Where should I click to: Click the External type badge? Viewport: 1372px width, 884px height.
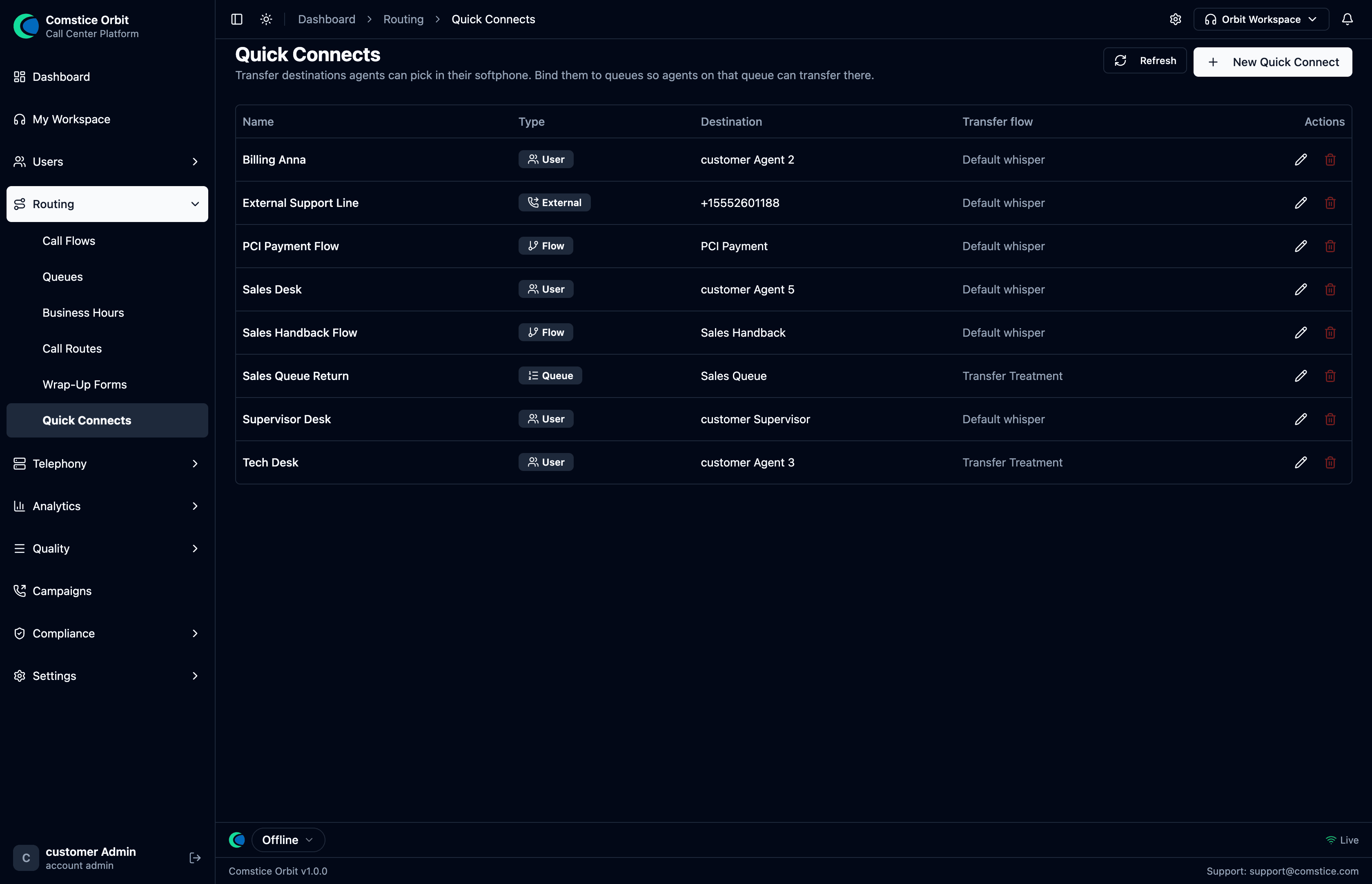tap(554, 202)
